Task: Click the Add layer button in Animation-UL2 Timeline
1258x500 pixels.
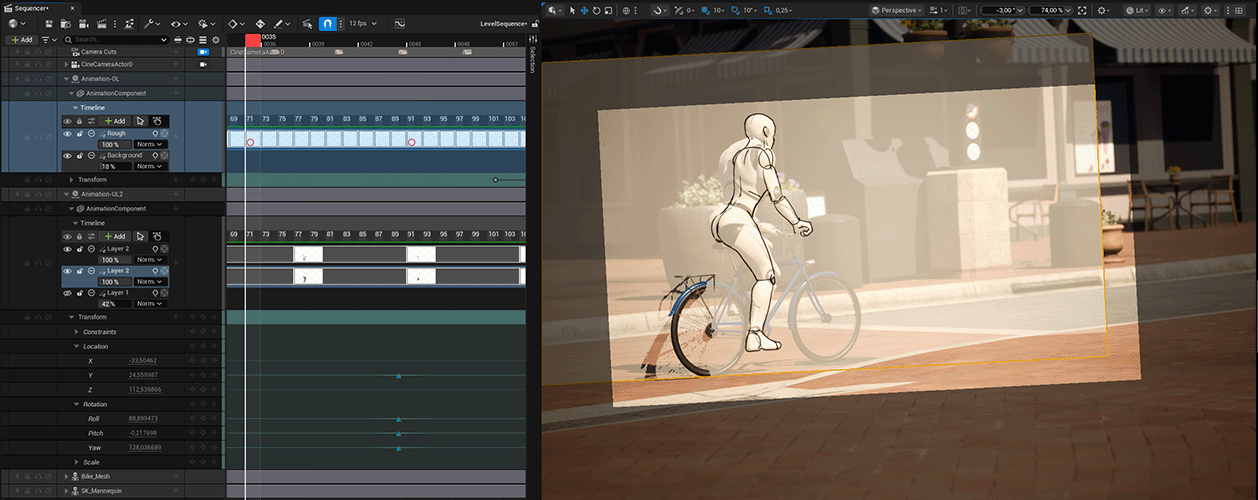Action: (x=115, y=237)
